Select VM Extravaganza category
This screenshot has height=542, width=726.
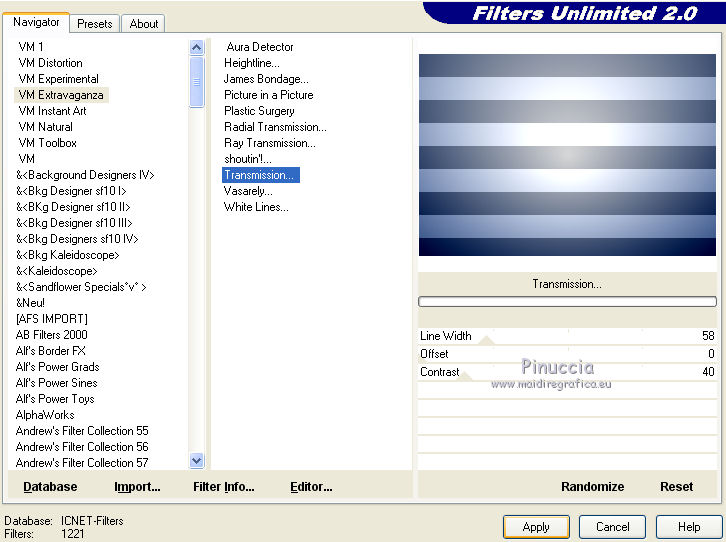pos(61,95)
